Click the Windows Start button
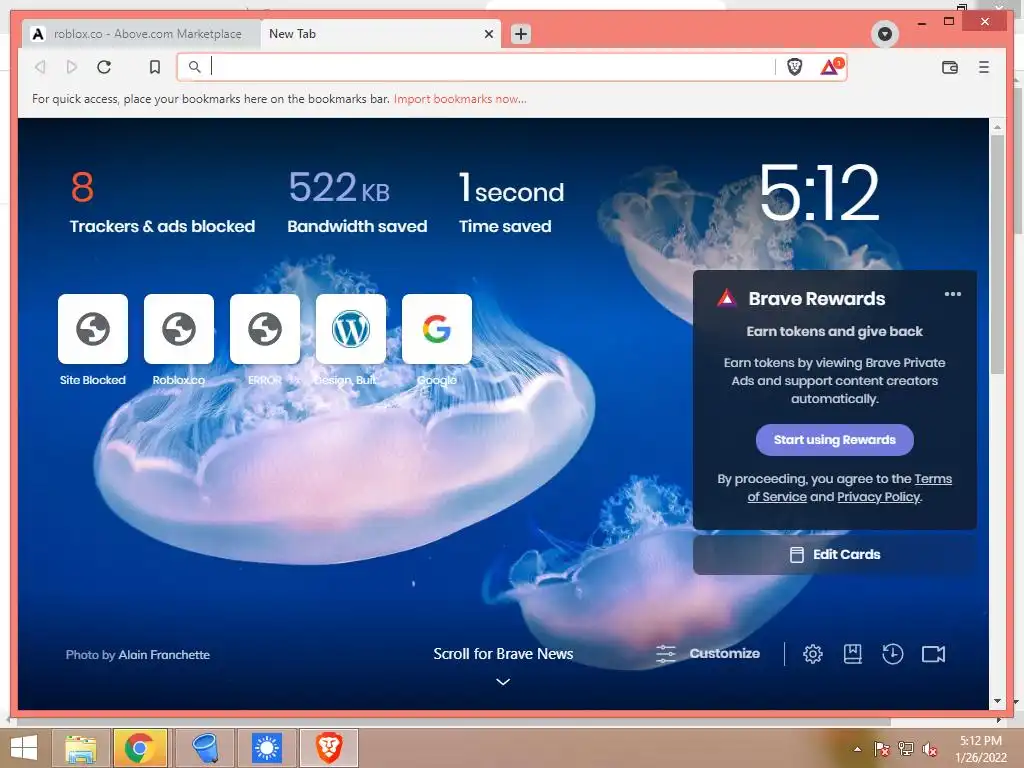Image resolution: width=1024 pixels, height=768 pixels. [x=24, y=748]
